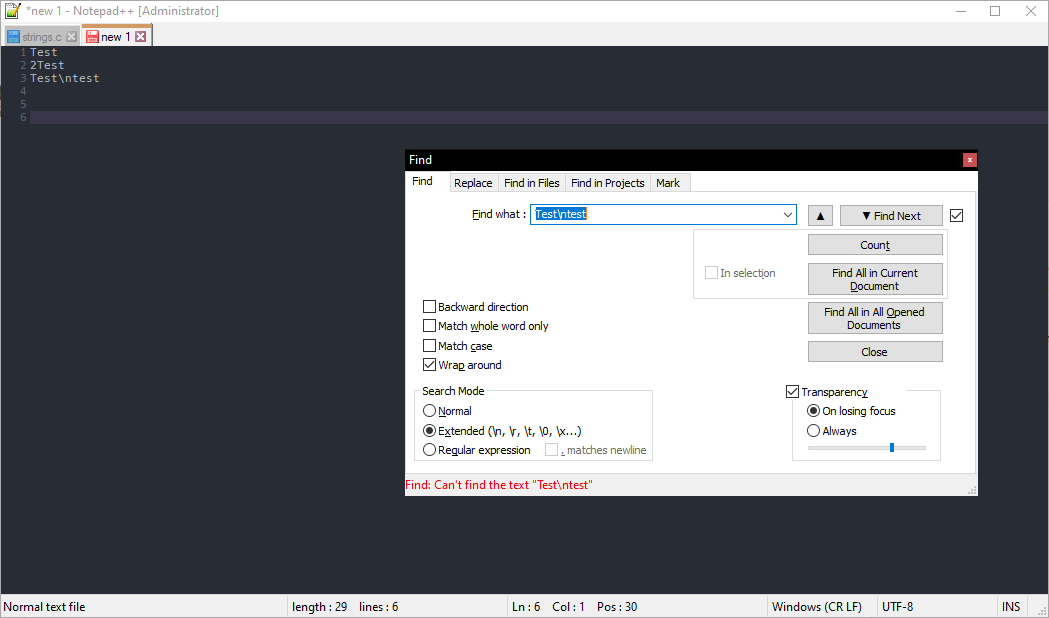Viewport: 1049px width, 618px height.
Task: Open the Find what dropdown list
Action: coord(789,214)
